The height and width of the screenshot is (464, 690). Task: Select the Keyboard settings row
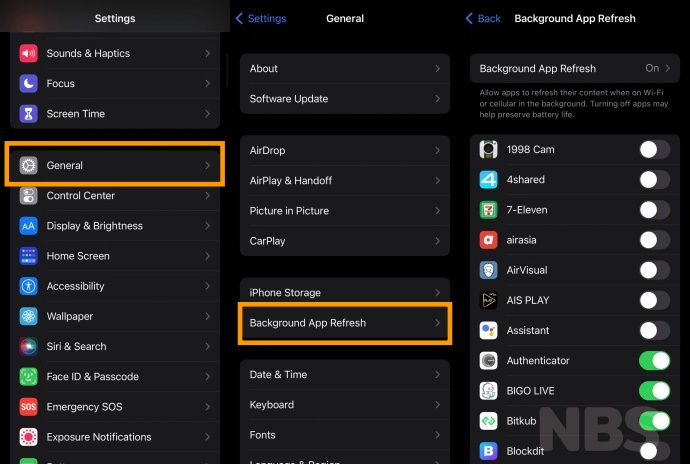coord(345,405)
